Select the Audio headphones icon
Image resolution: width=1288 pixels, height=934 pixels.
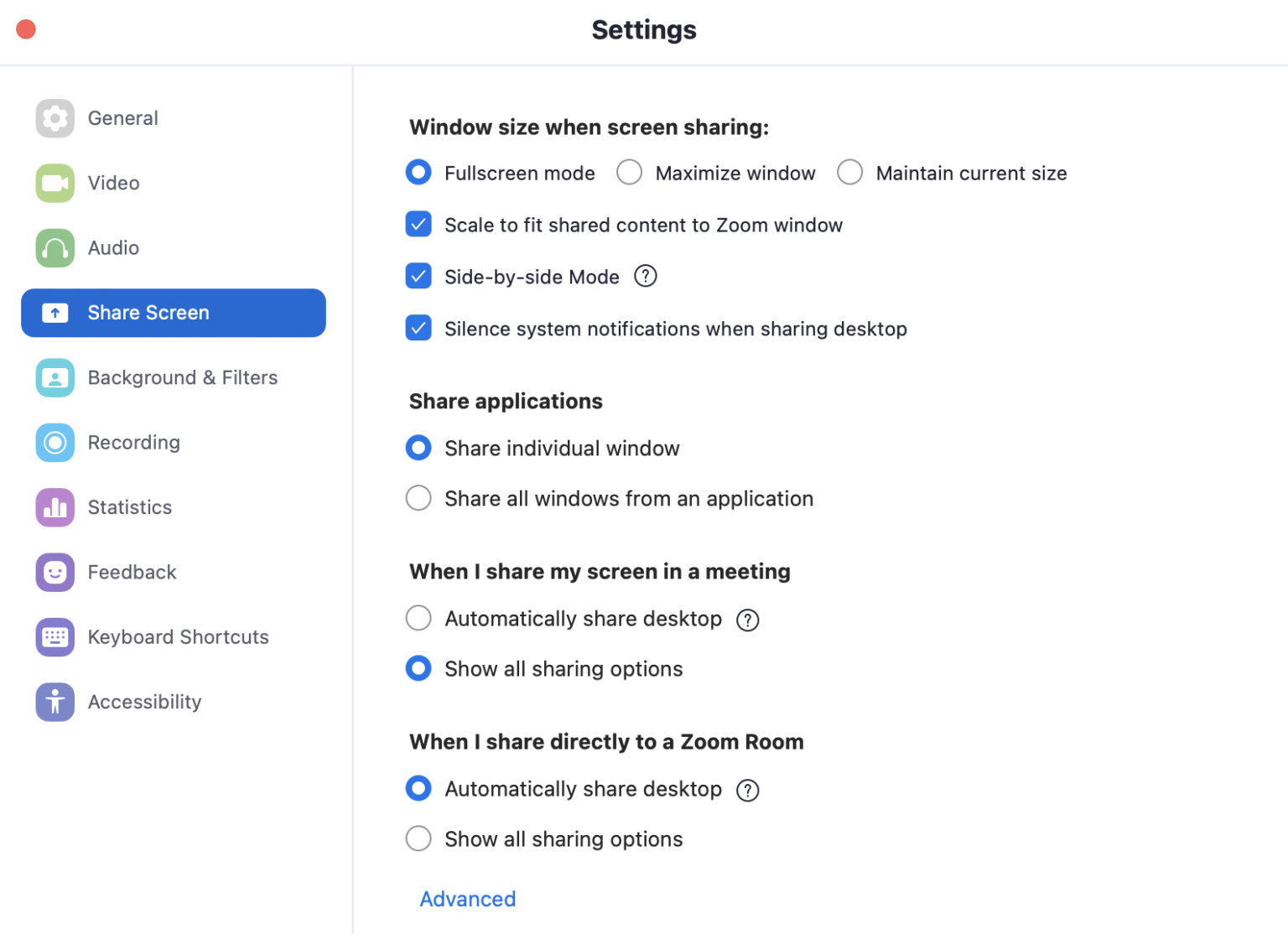coord(55,248)
